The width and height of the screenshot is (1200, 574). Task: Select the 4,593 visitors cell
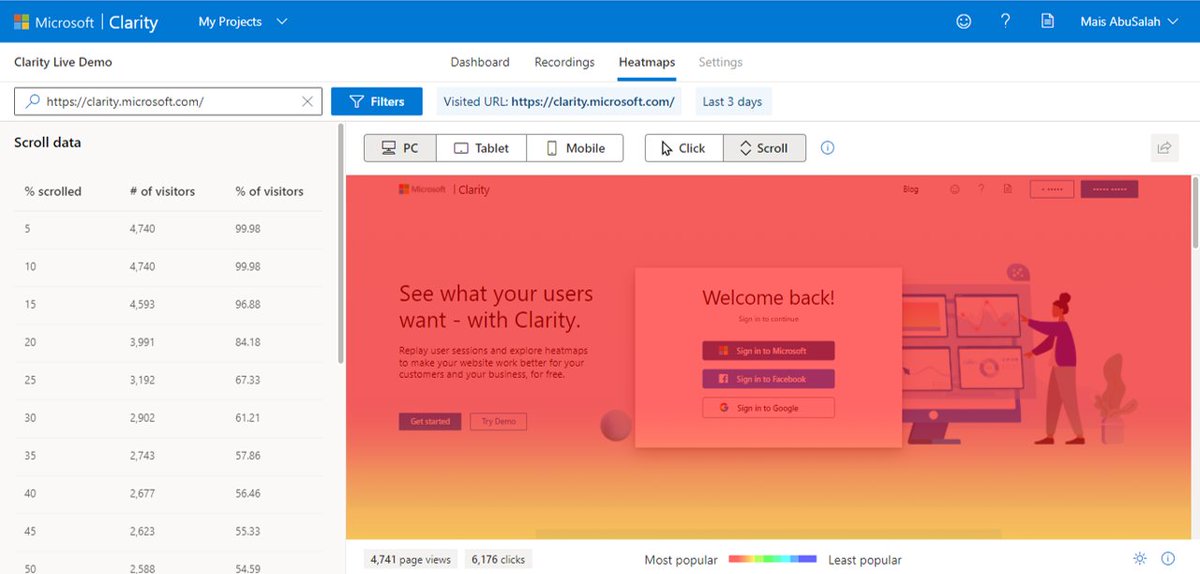click(142, 304)
